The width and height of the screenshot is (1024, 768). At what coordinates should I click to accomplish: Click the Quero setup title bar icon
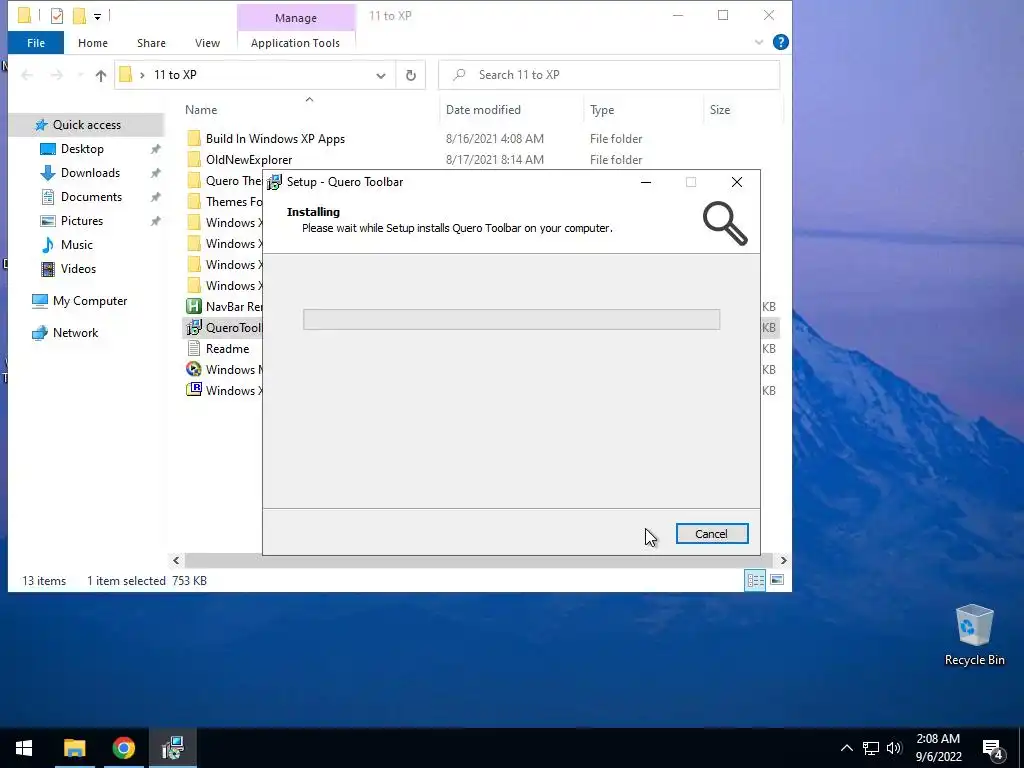click(x=274, y=182)
